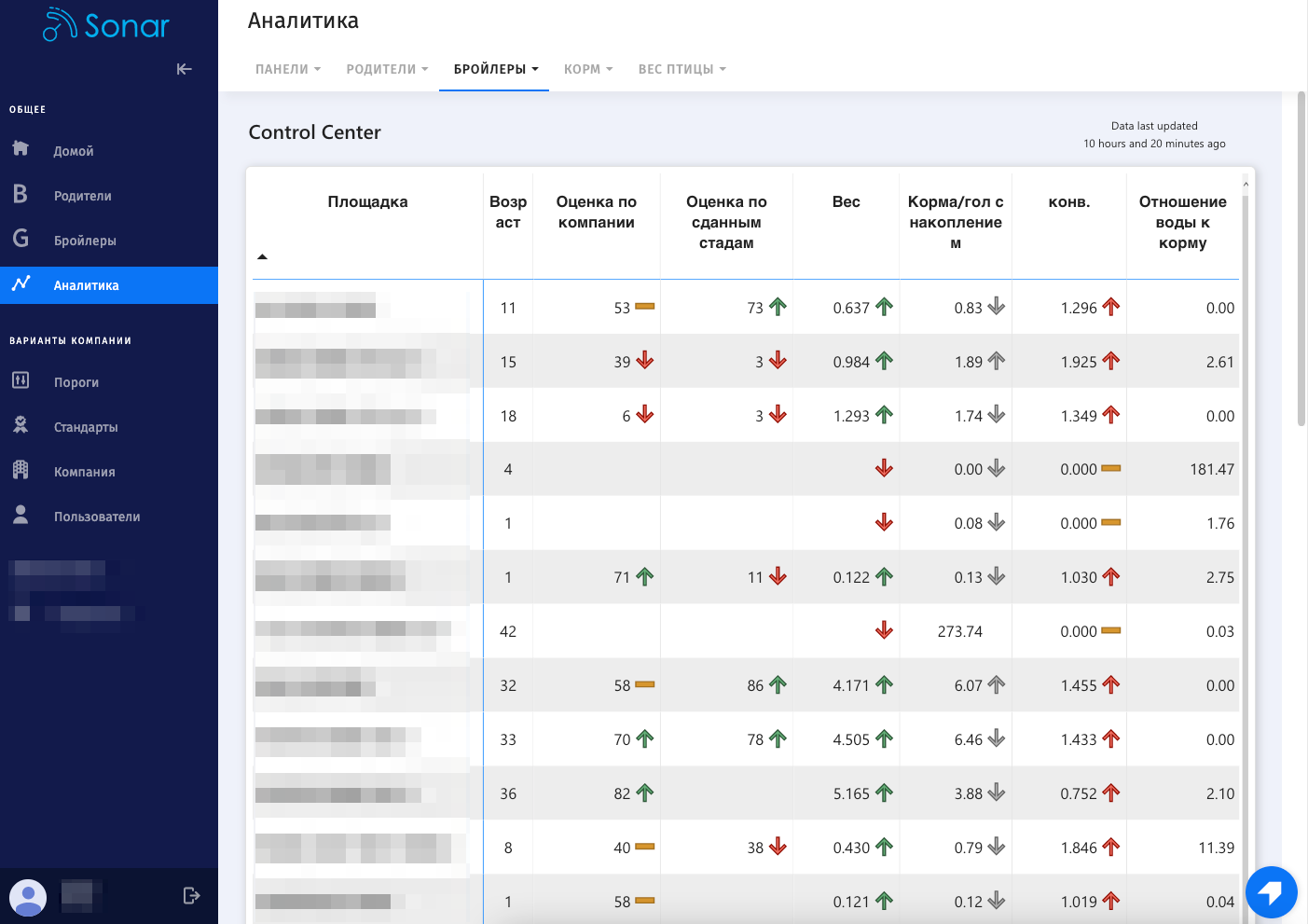Click the user avatar at the sidebar bottom
1308x924 pixels.
(x=28, y=898)
